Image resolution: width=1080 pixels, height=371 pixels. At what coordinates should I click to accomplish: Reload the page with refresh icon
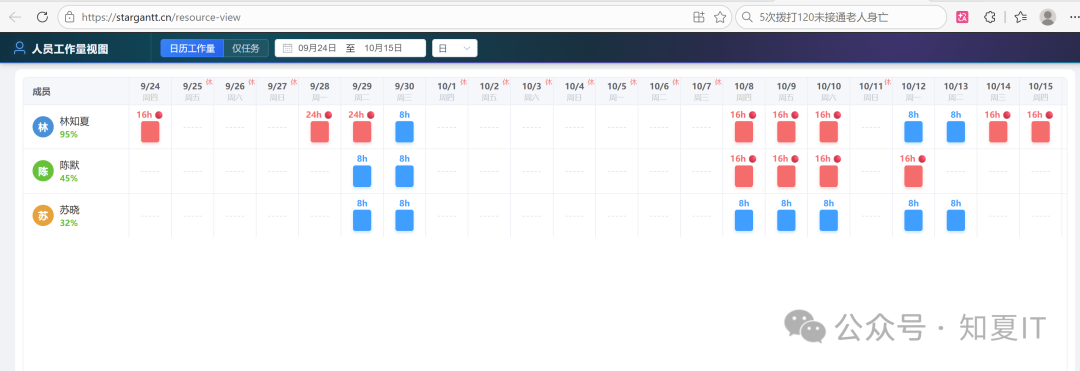click(42, 17)
